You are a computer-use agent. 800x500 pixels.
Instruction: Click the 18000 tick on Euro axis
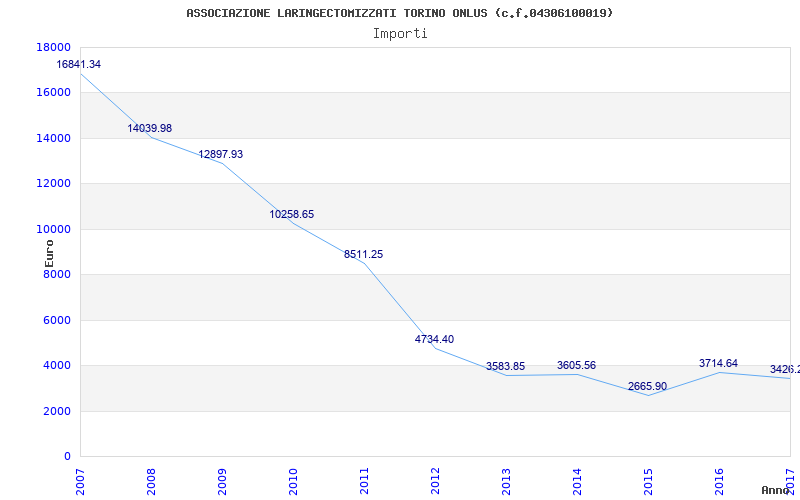click(54, 47)
